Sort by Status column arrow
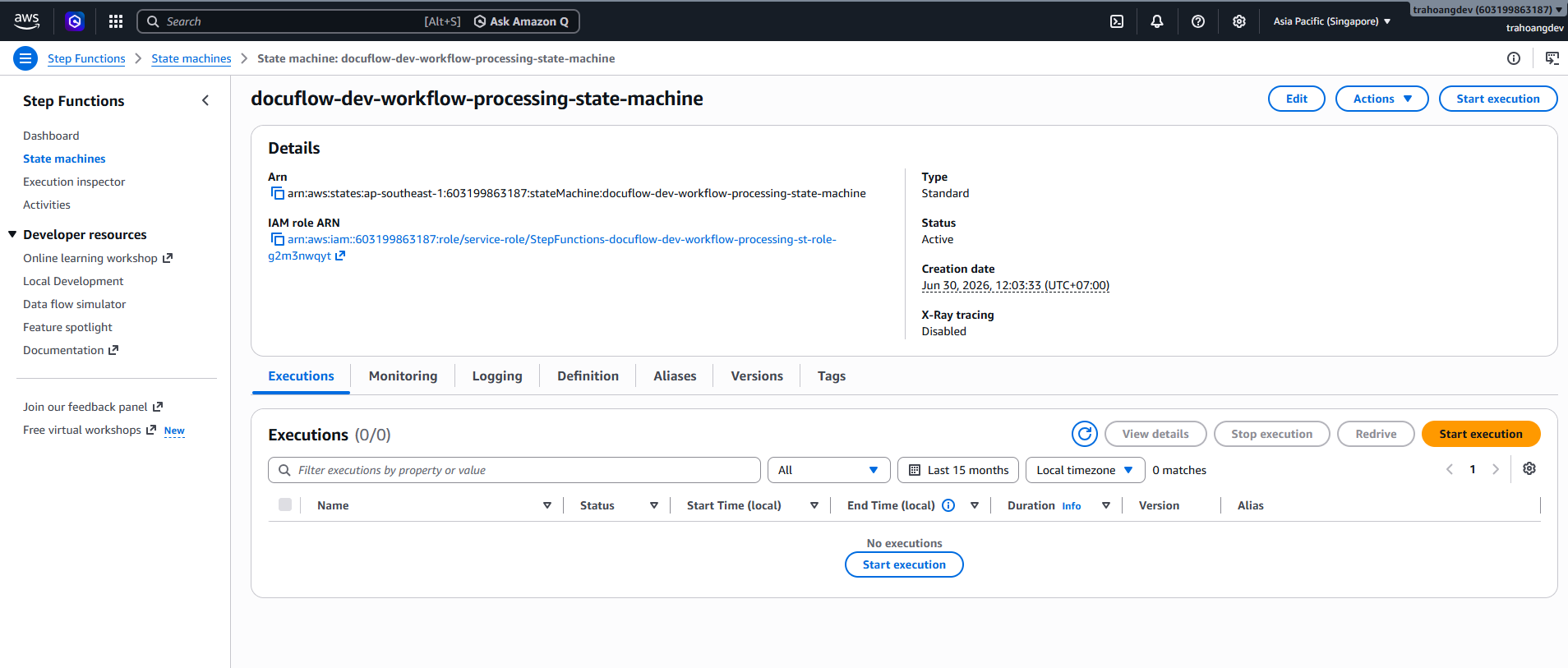The image size is (1568, 668). 654,505
